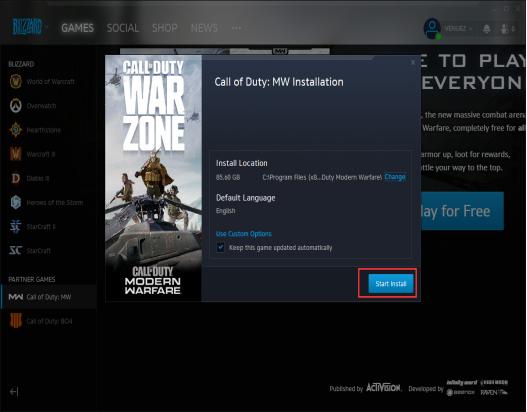Click the Start Install button

pyautogui.click(x=391, y=284)
